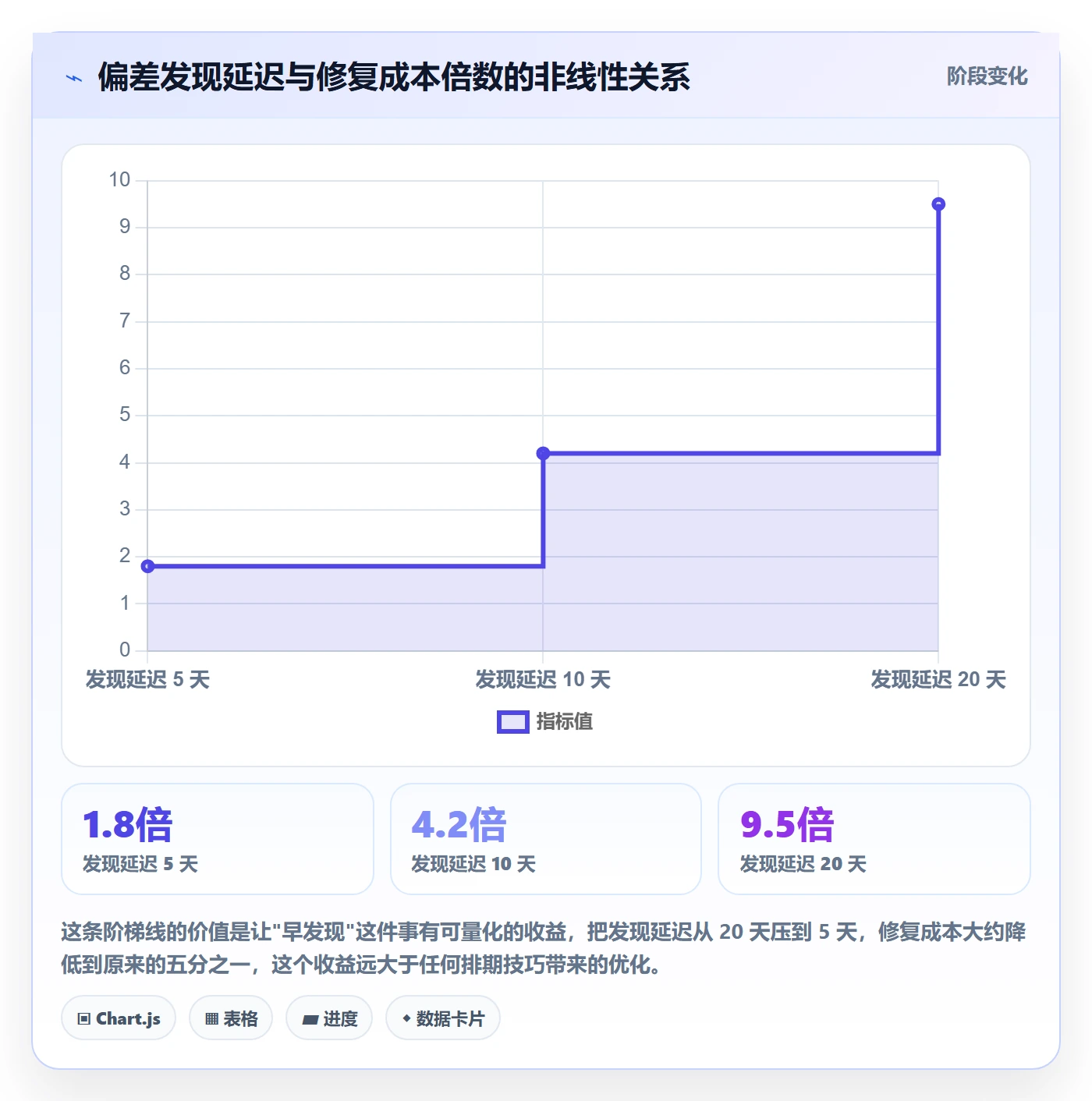Click the x-axis label 发现延迟 10 天

[543, 680]
